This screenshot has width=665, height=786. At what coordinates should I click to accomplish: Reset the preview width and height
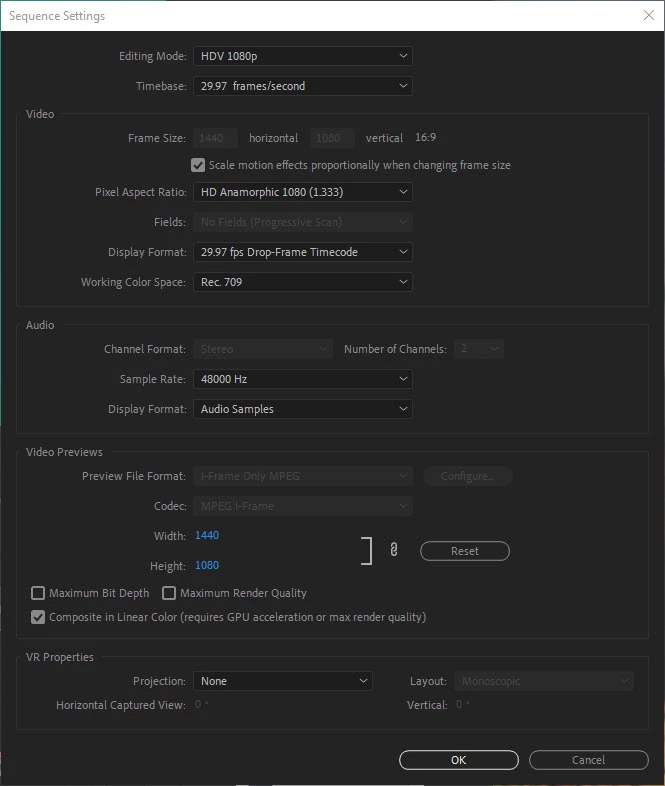click(465, 551)
